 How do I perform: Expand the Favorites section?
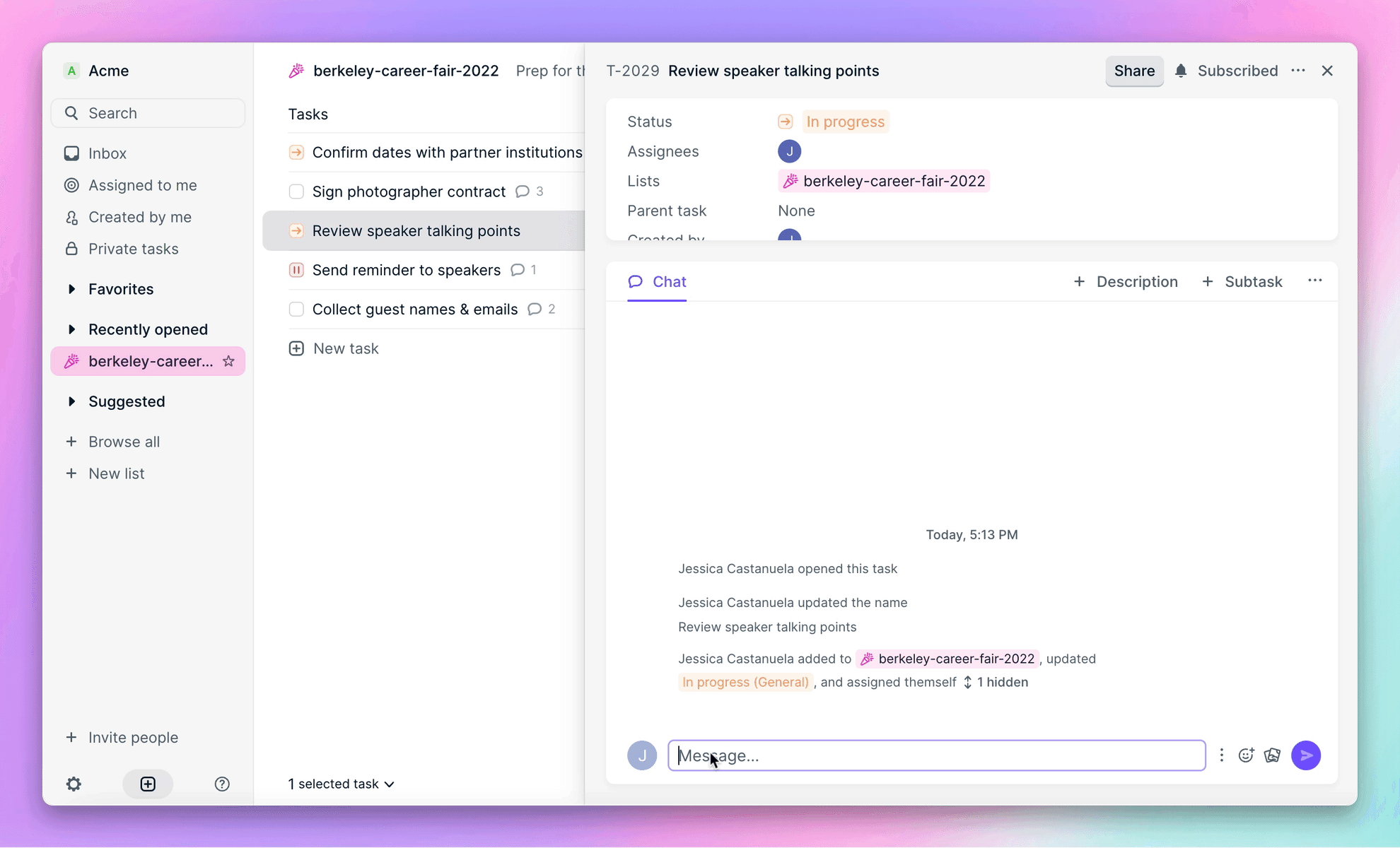point(71,289)
